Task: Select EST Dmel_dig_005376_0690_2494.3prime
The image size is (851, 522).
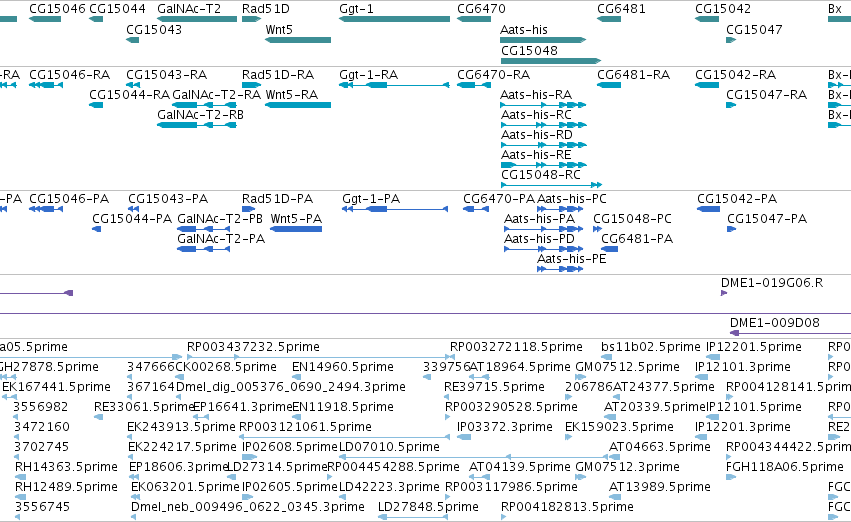Action: click(x=291, y=387)
